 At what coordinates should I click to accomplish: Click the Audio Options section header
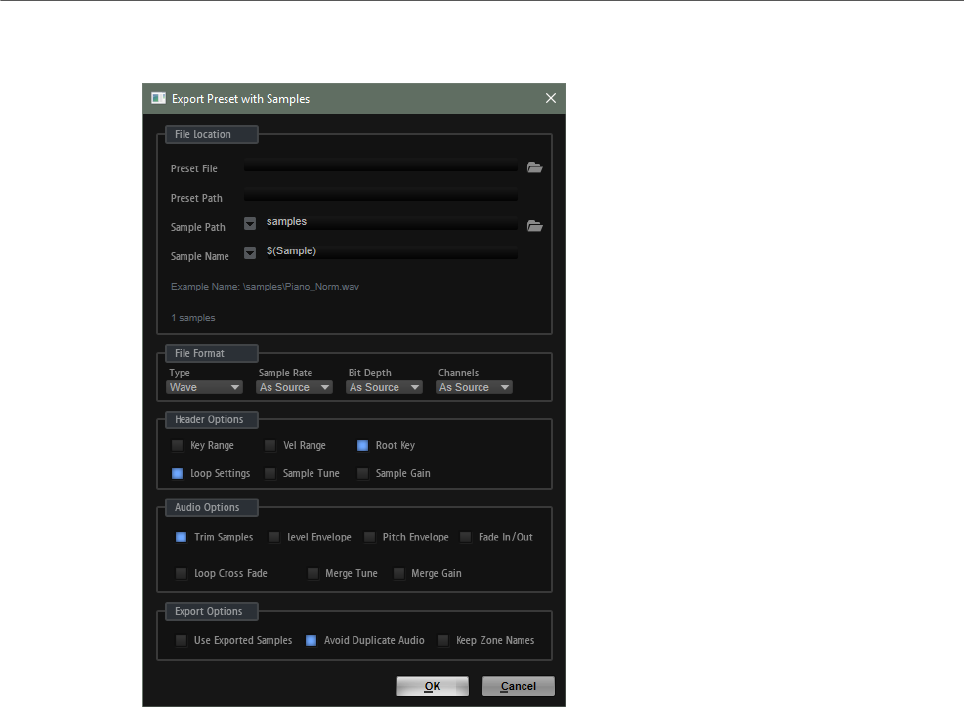(x=211, y=507)
